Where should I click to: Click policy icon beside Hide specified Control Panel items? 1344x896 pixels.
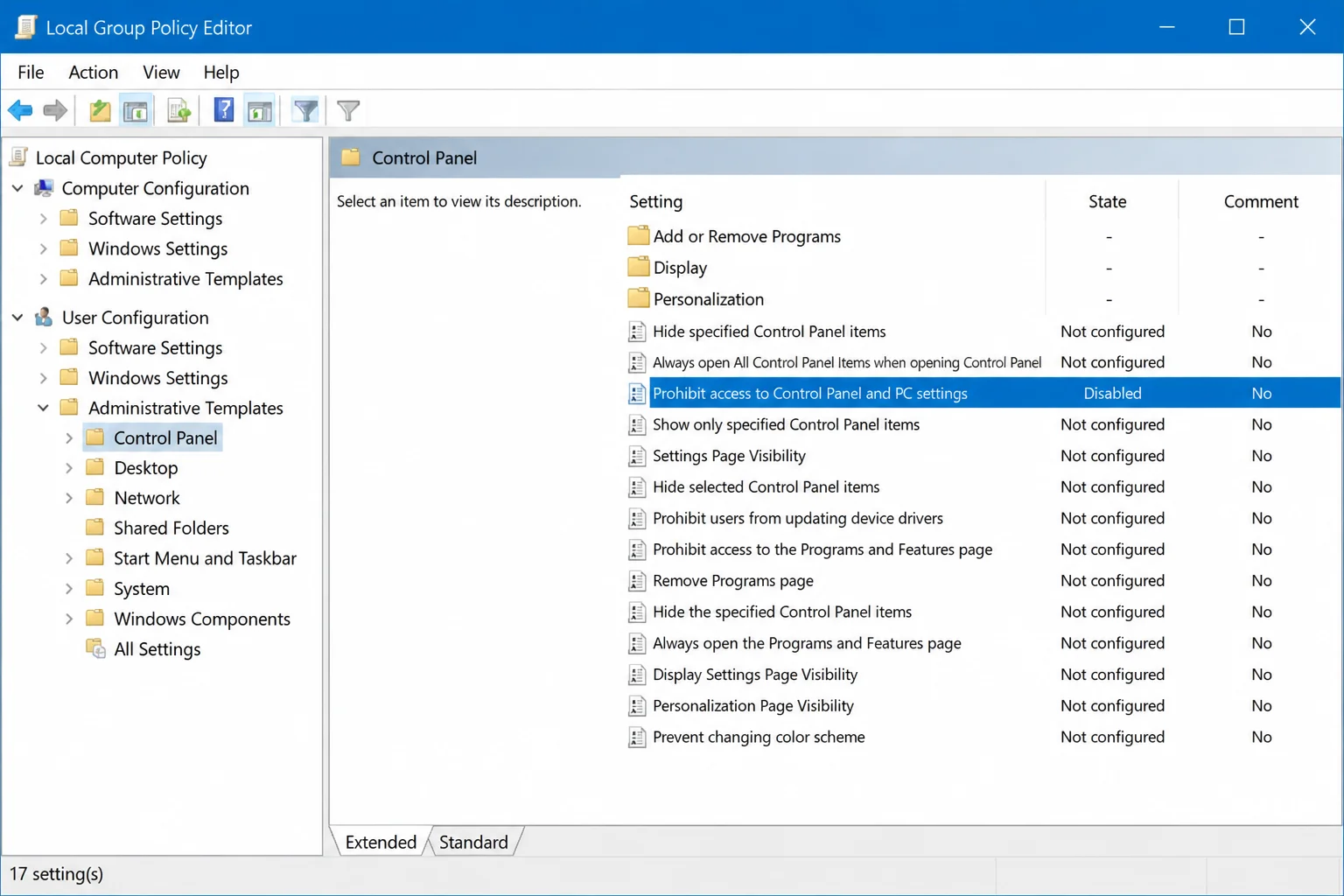(x=637, y=331)
